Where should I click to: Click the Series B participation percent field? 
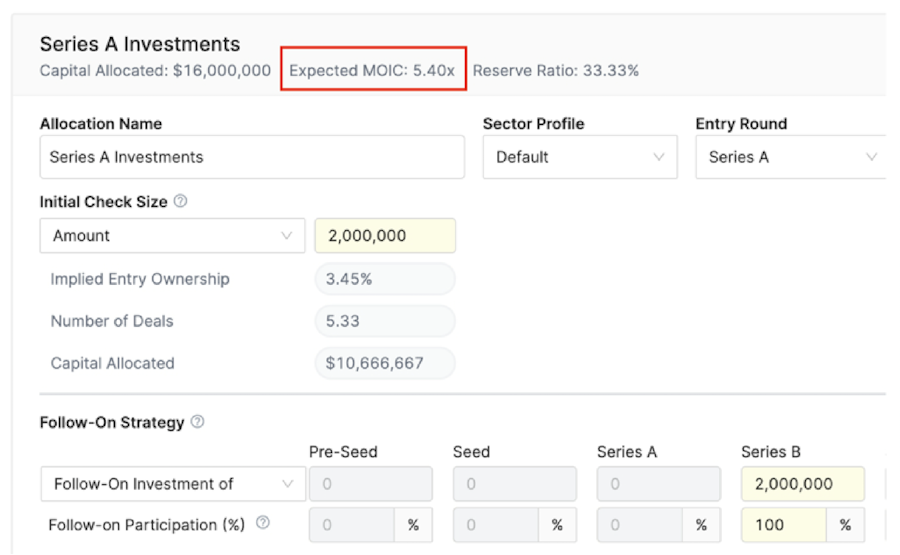click(x=783, y=525)
